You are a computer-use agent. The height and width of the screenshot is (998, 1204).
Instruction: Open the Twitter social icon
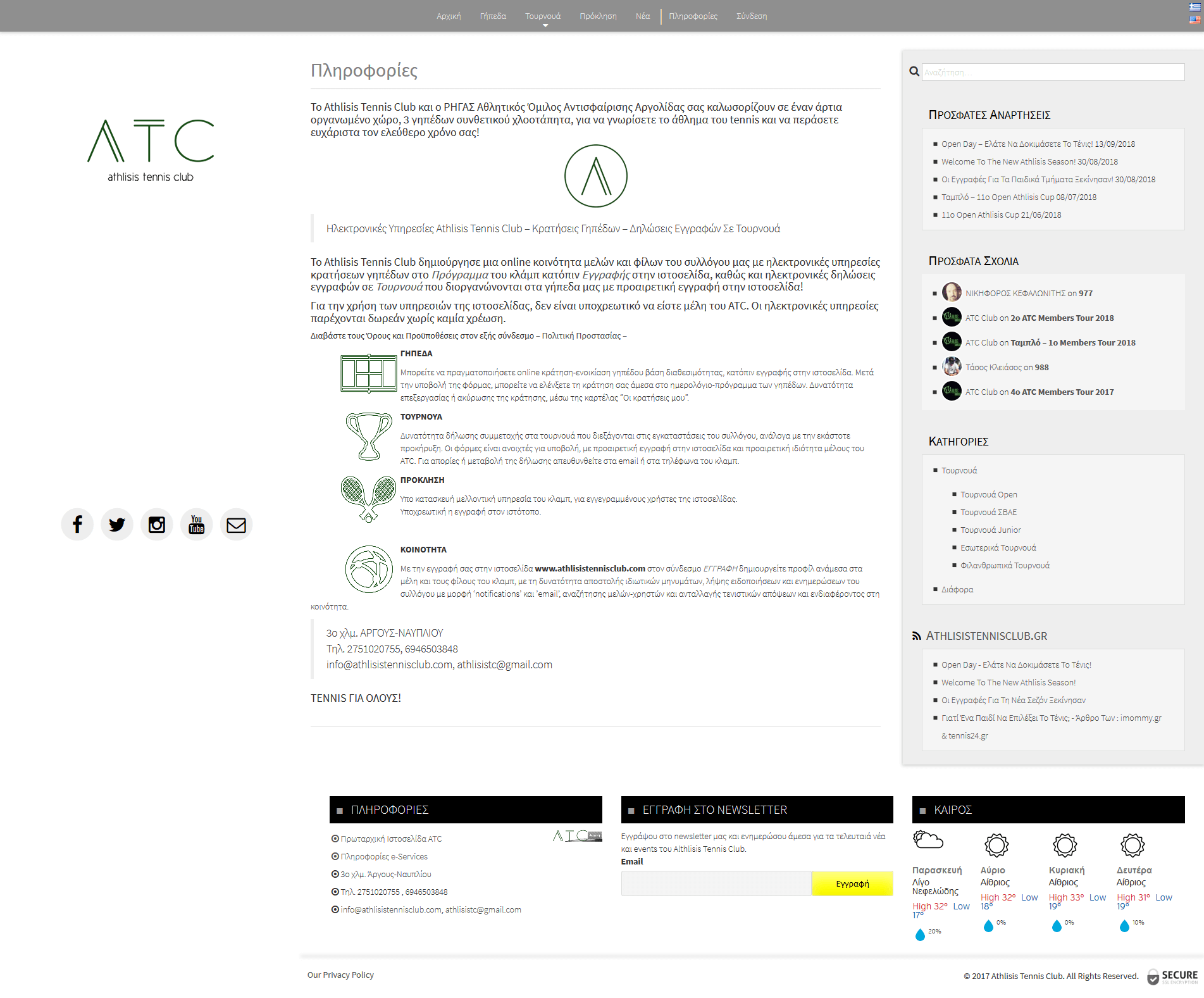(117, 525)
